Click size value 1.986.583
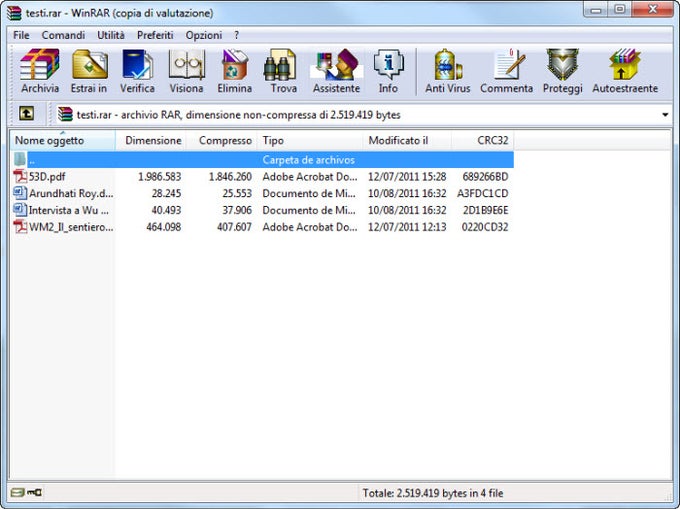The width and height of the screenshot is (680, 509). pos(159,176)
